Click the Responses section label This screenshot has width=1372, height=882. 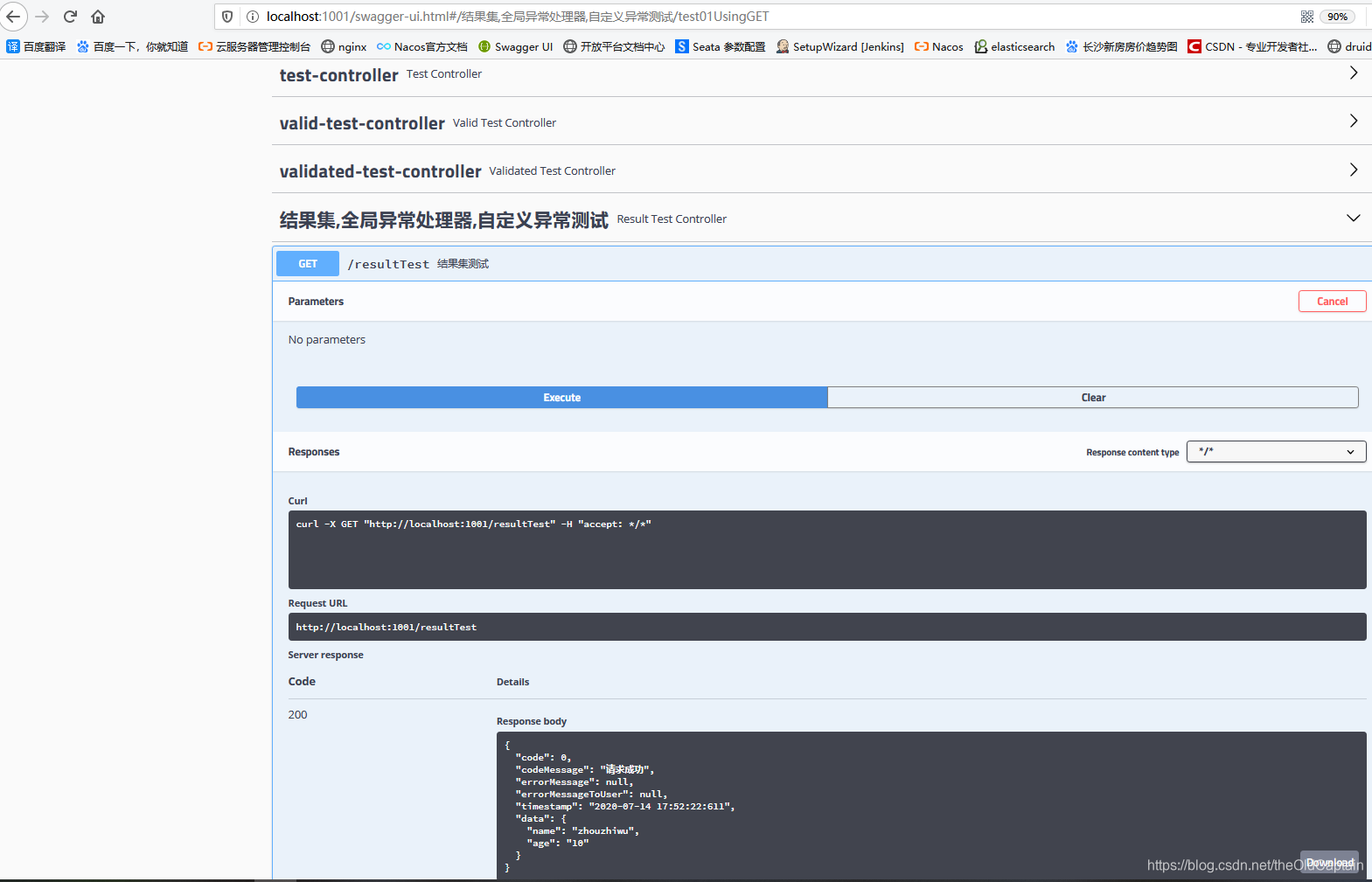(314, 452)
